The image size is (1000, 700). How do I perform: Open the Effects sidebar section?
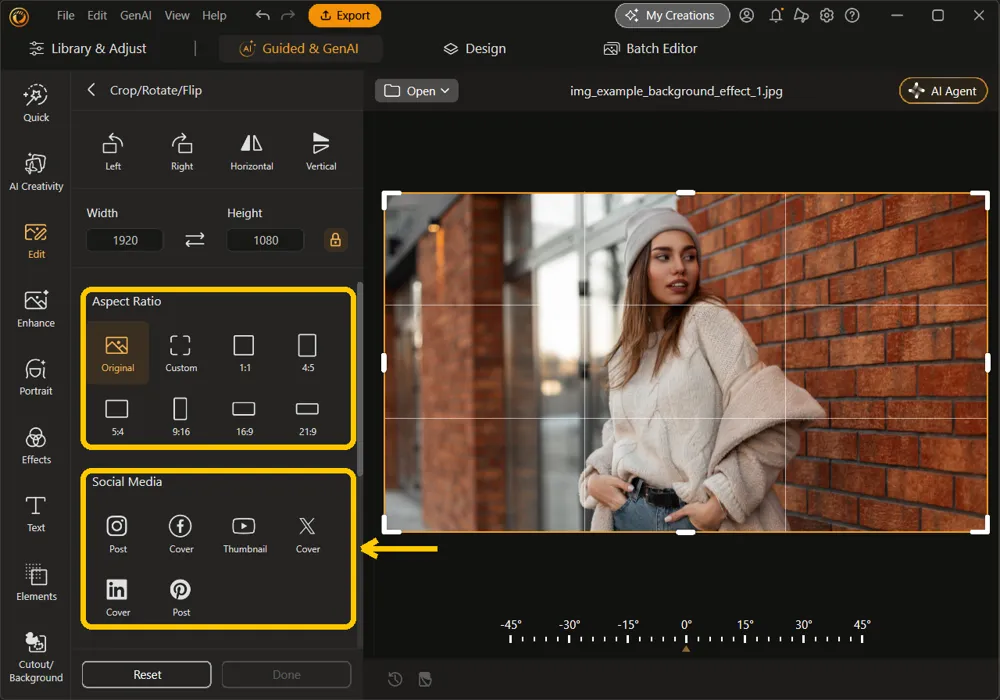[36, 446]
